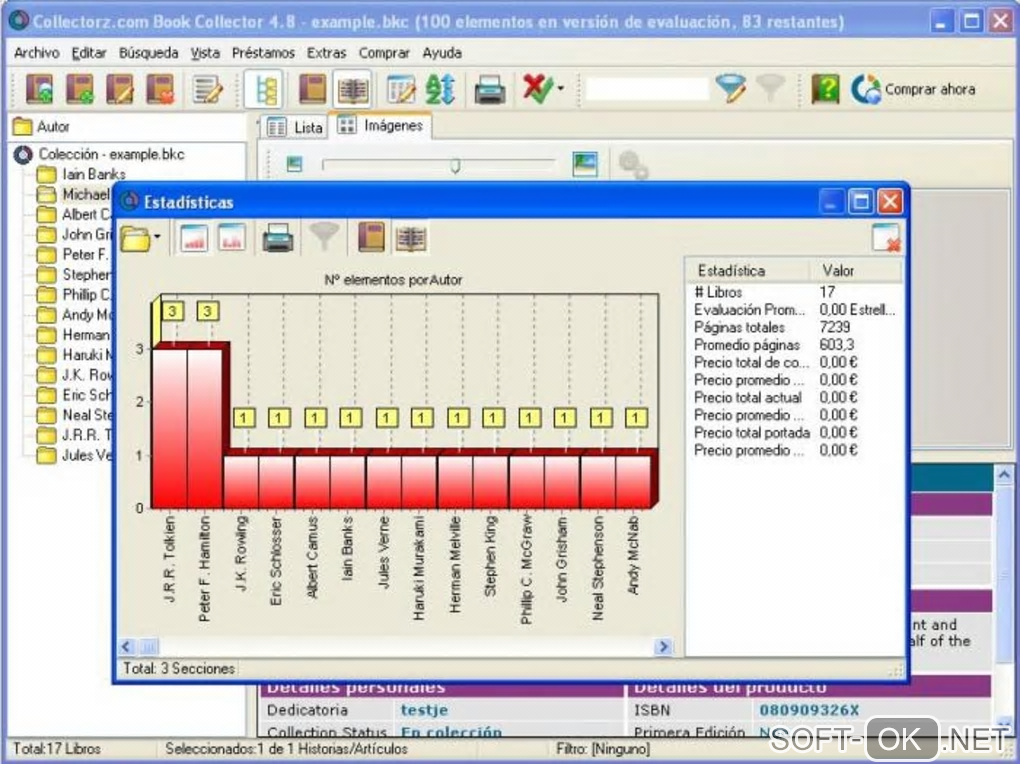Click the Autor folder grouping header

coord(126,126)
